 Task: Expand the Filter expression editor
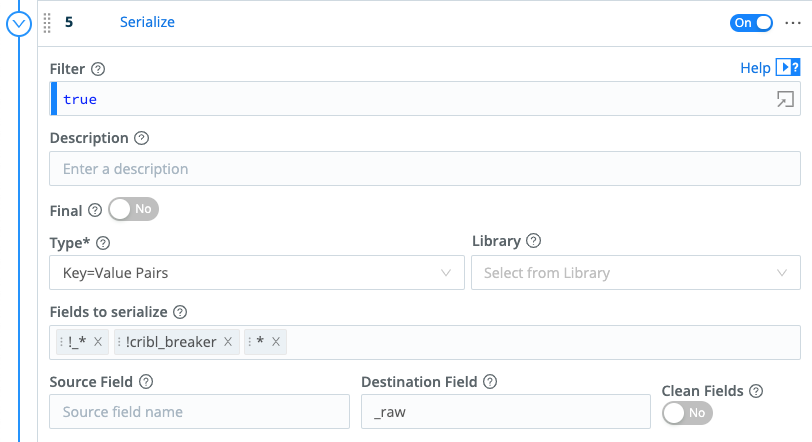pos(786,99)
